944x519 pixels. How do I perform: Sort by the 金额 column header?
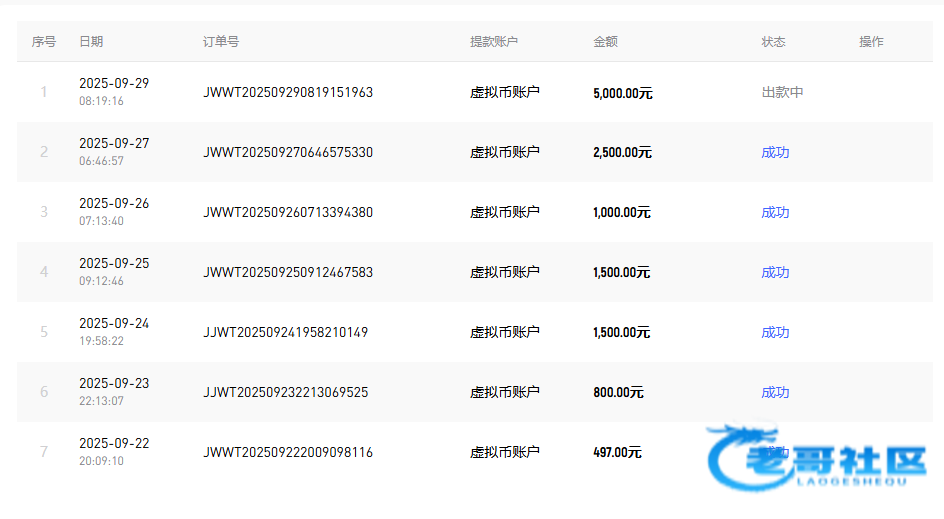[605, 41]
